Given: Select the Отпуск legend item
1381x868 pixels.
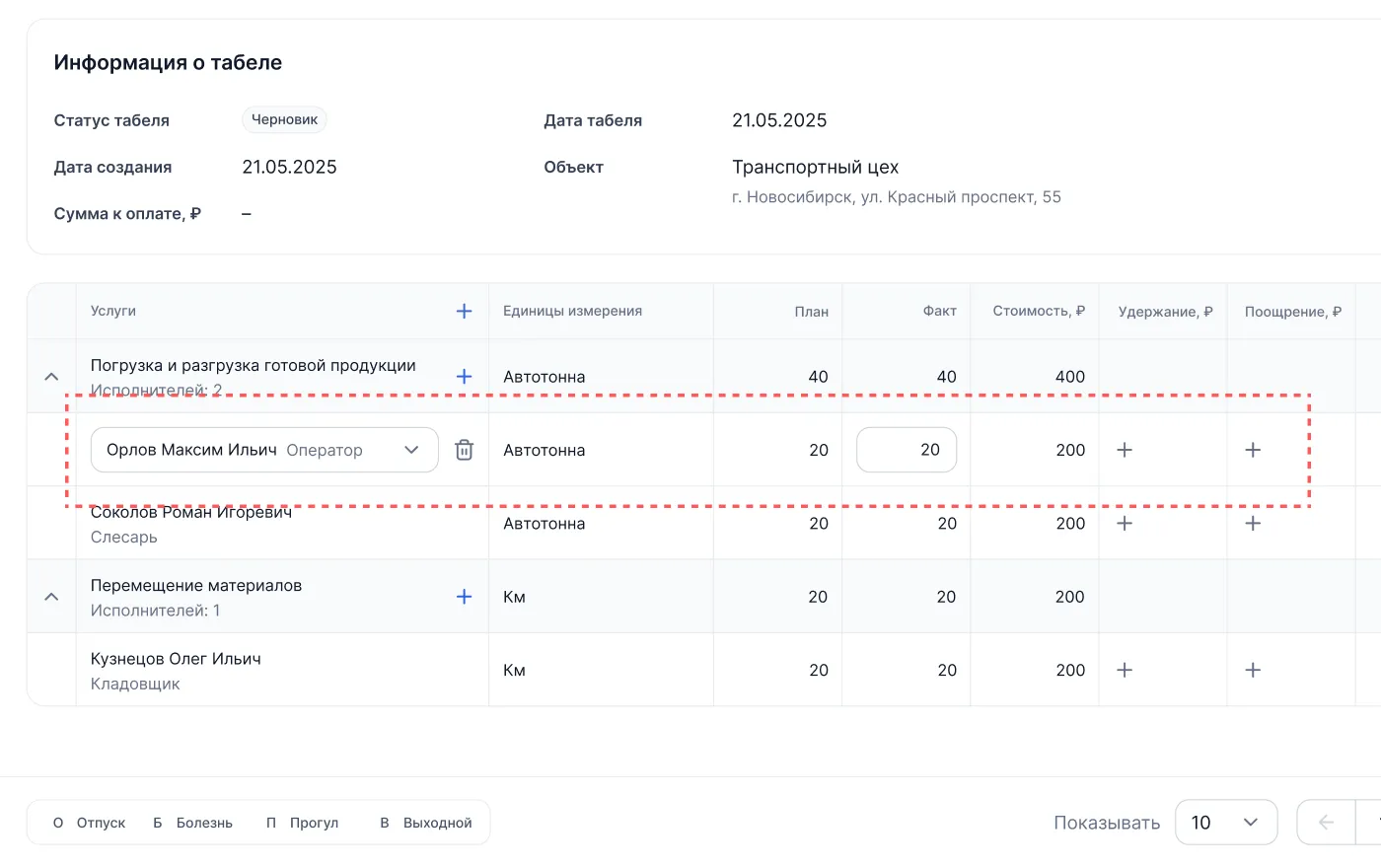Looking at the screenshot, I should (x=90, y=823).
